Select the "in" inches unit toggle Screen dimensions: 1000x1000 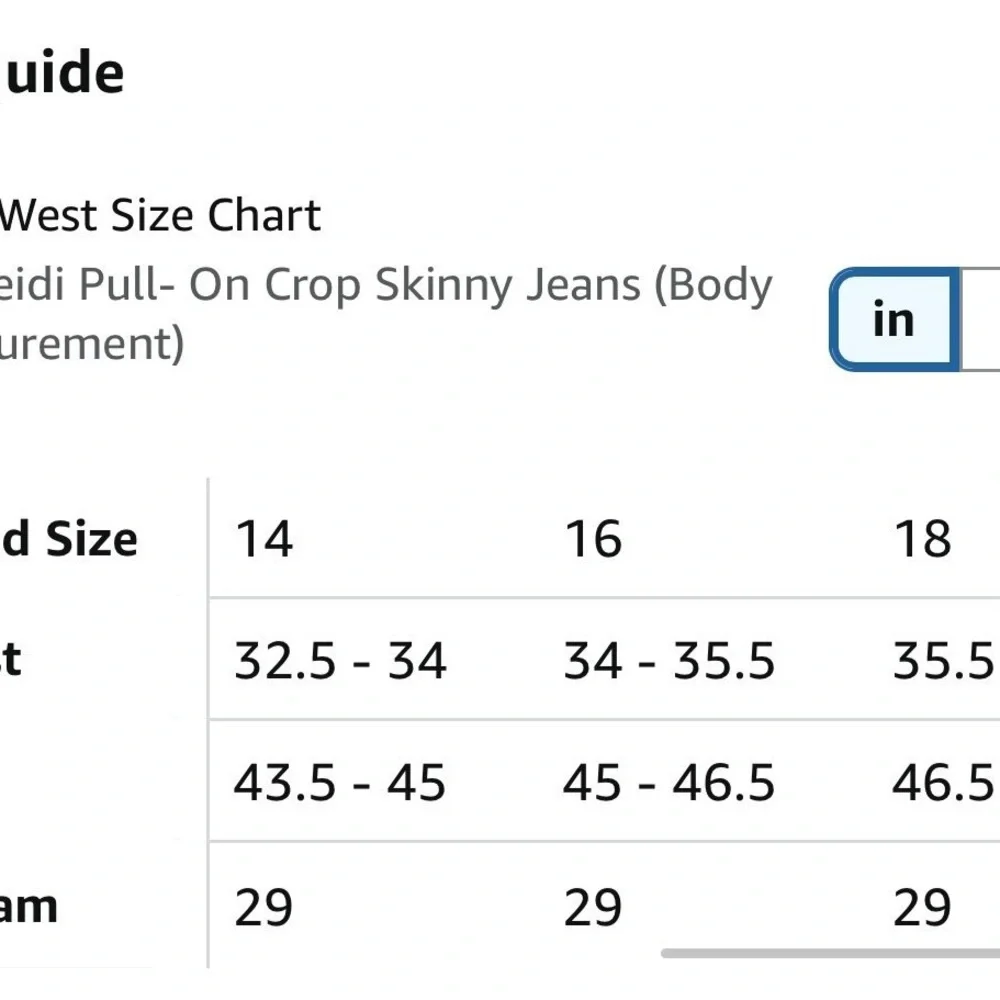[893, 320]
